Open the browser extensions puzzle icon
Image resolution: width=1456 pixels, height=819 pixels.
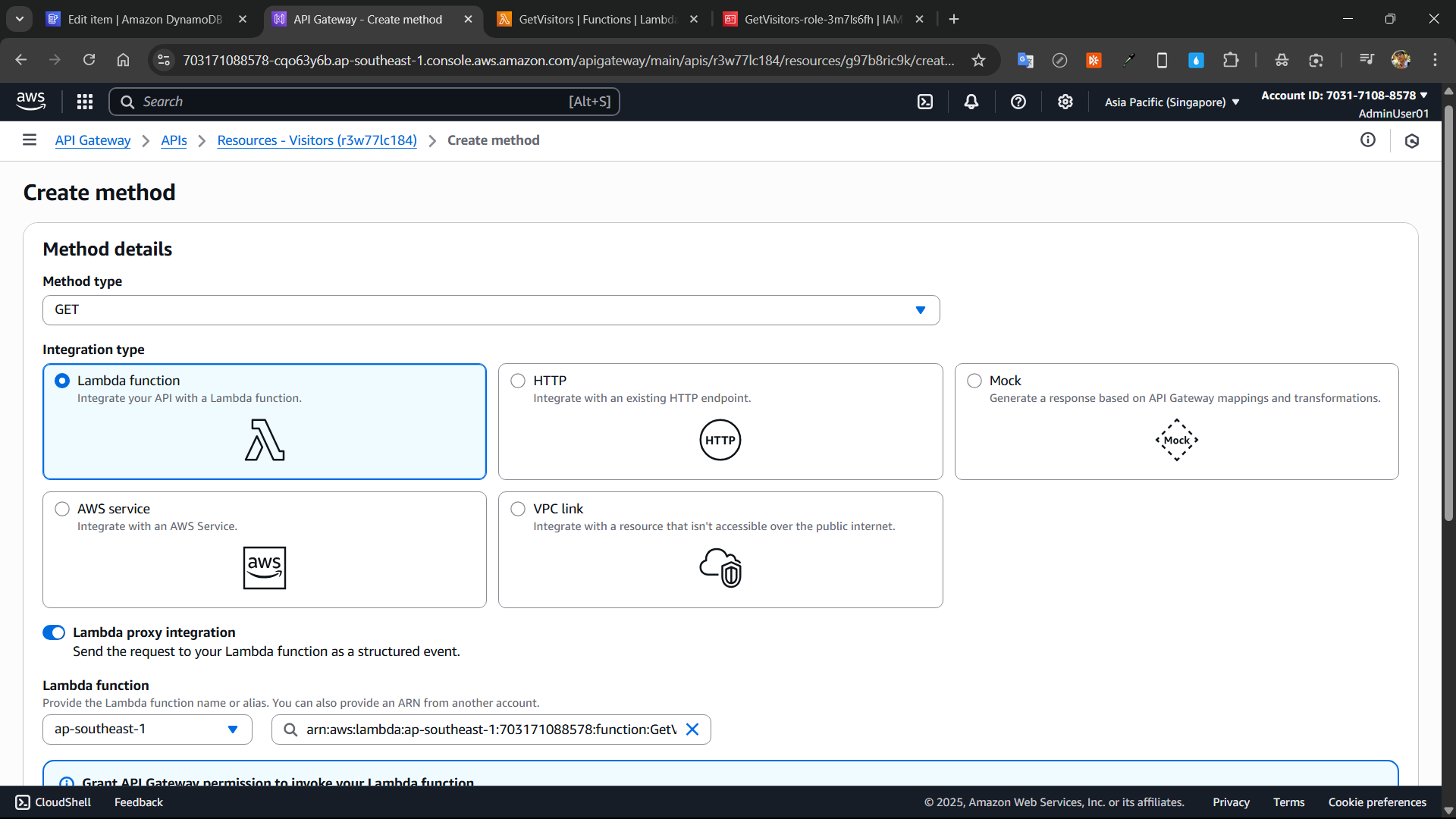(1231, 60)
